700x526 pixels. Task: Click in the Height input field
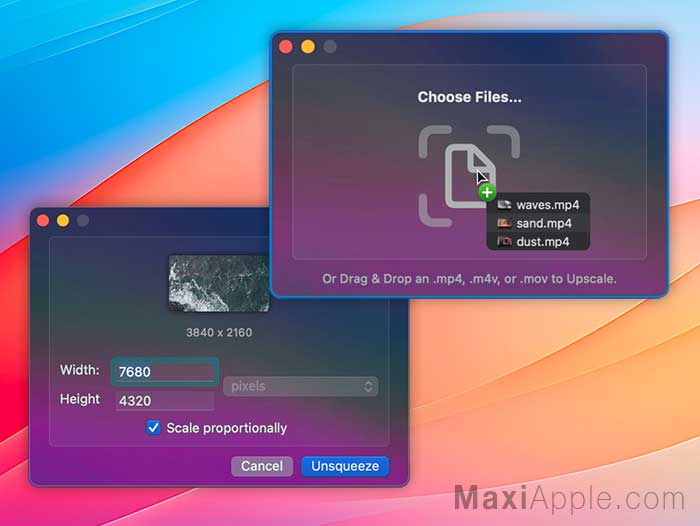(165, 401)
